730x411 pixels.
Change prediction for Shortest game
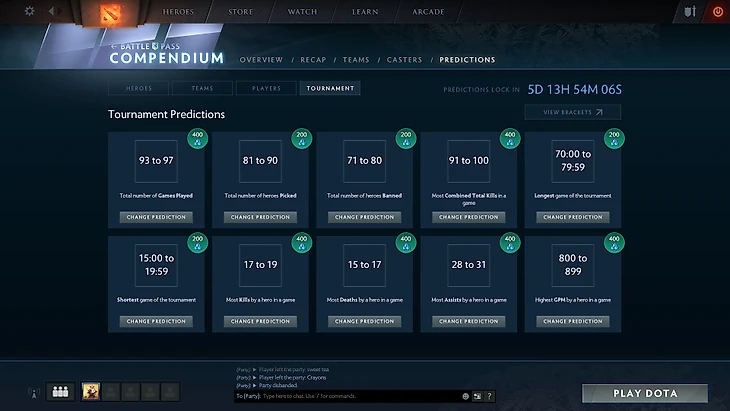click(156, 321)
